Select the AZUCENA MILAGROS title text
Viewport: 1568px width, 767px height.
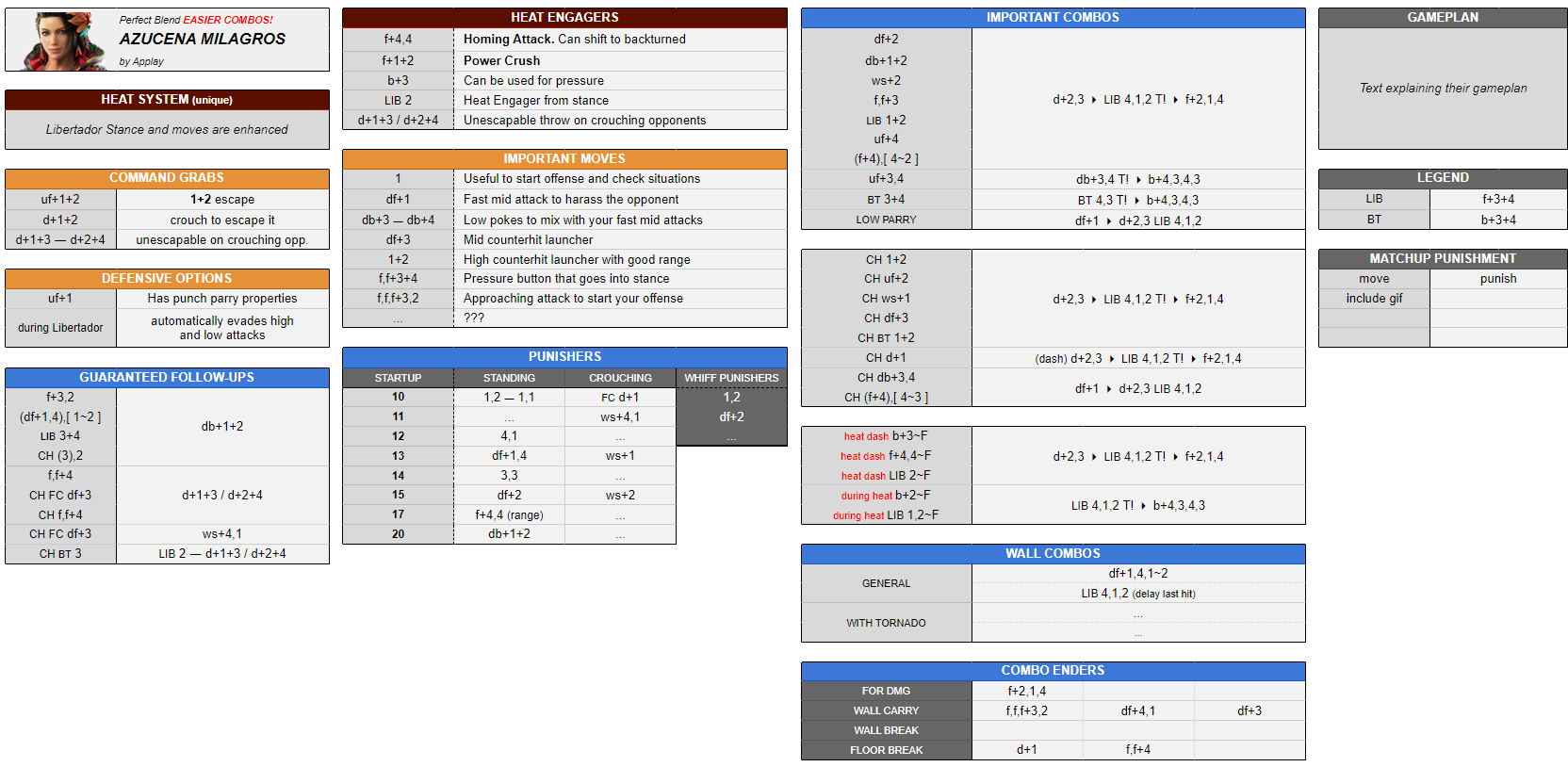pyautogui.click(x=202, y=39)
